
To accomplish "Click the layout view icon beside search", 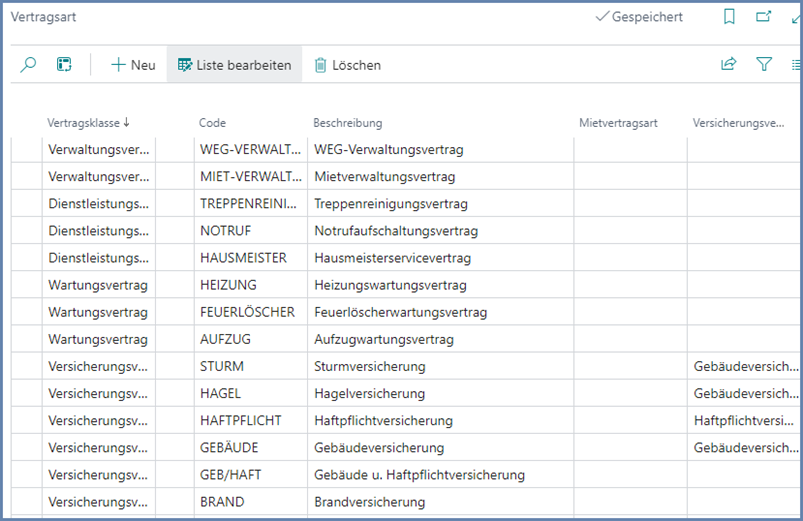I will [x=64, y=65].
